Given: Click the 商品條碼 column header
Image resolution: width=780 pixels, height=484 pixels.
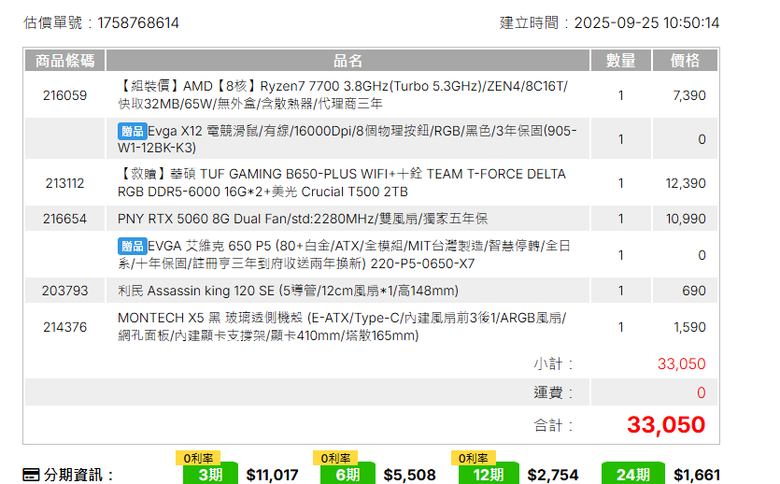Looking at the screenshot, I should pos(65,61).
